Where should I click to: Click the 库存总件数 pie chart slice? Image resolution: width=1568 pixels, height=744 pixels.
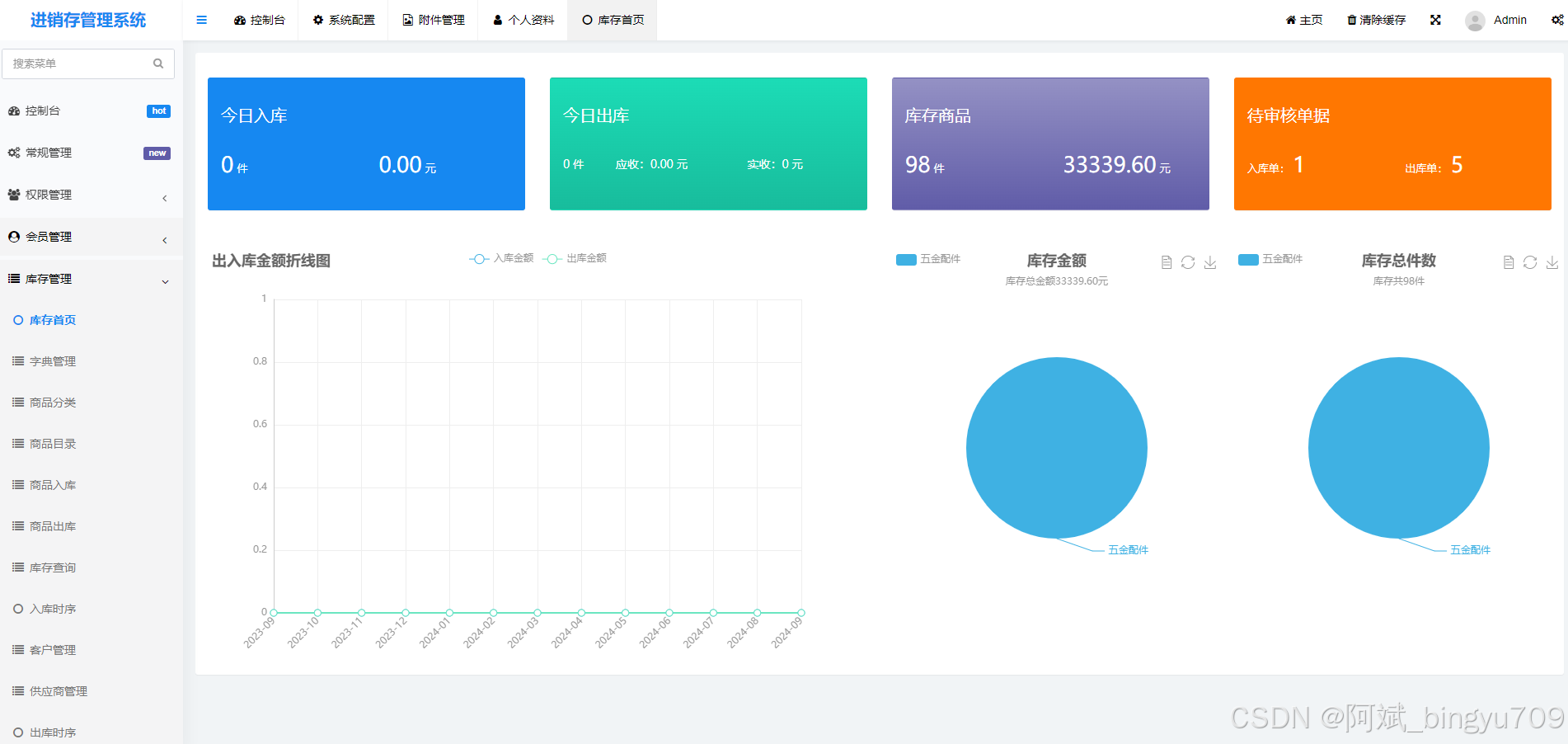click(1399, 448)
